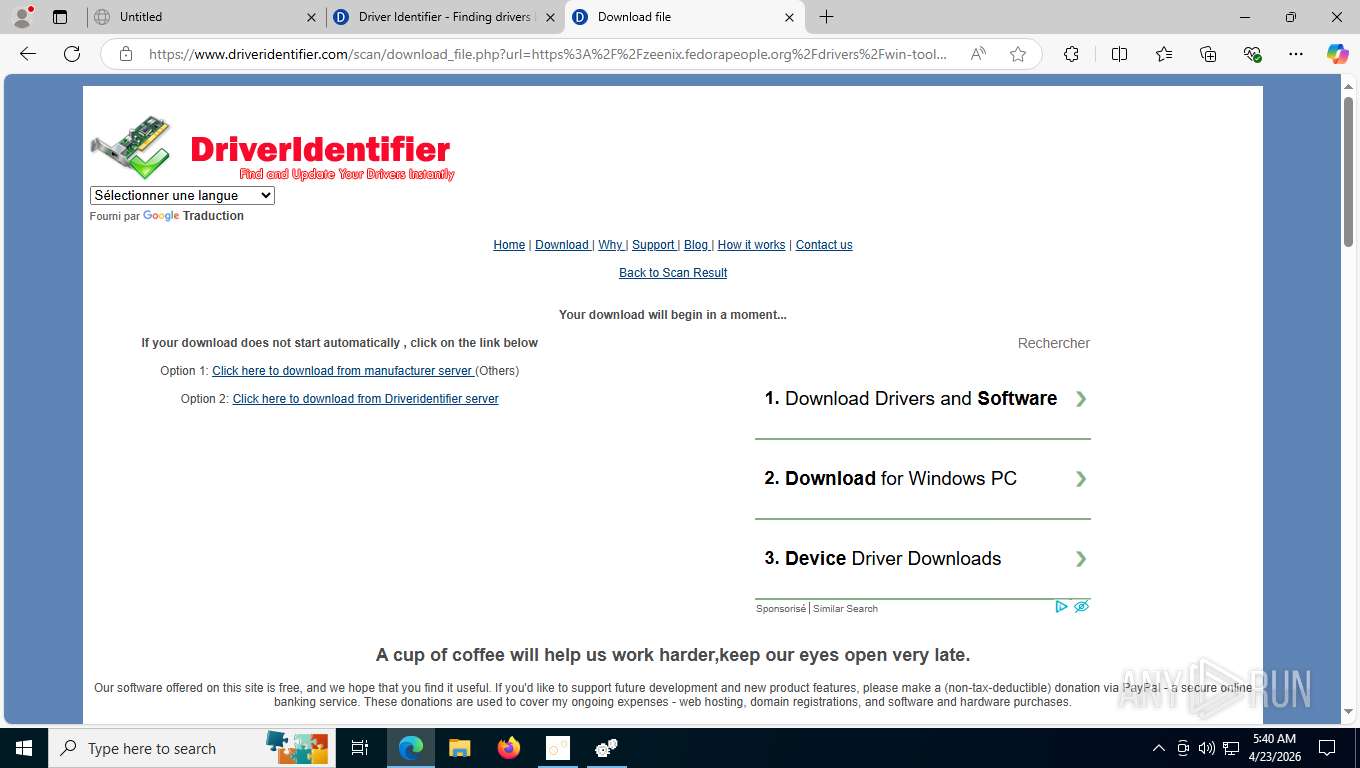This screenshot has width=1360, height=768.
Task: Open the Tab actions menu icon
Action: pyautogui.click(x=60, y=17)
